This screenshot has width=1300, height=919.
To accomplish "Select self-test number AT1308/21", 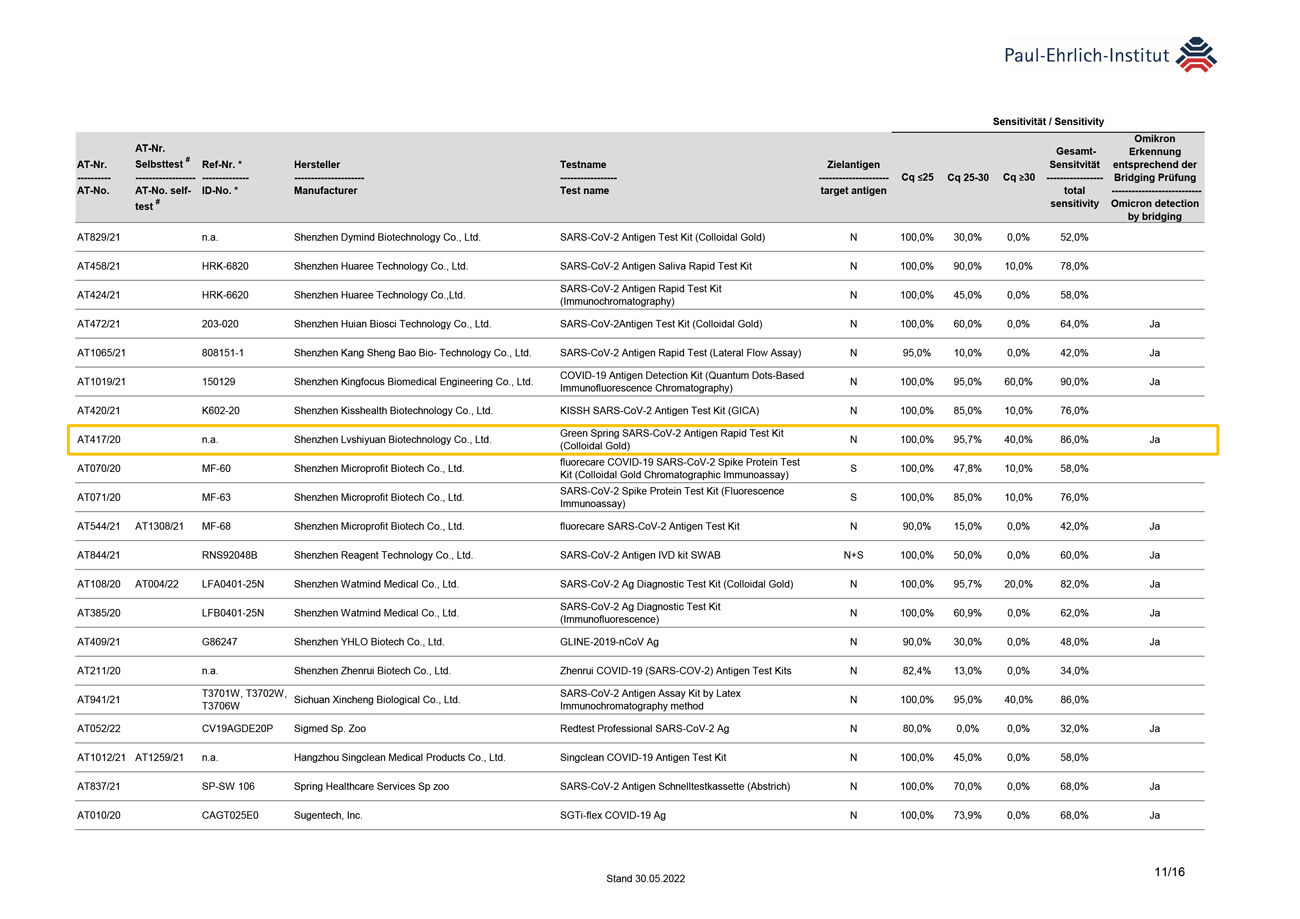I will [159, 527].
